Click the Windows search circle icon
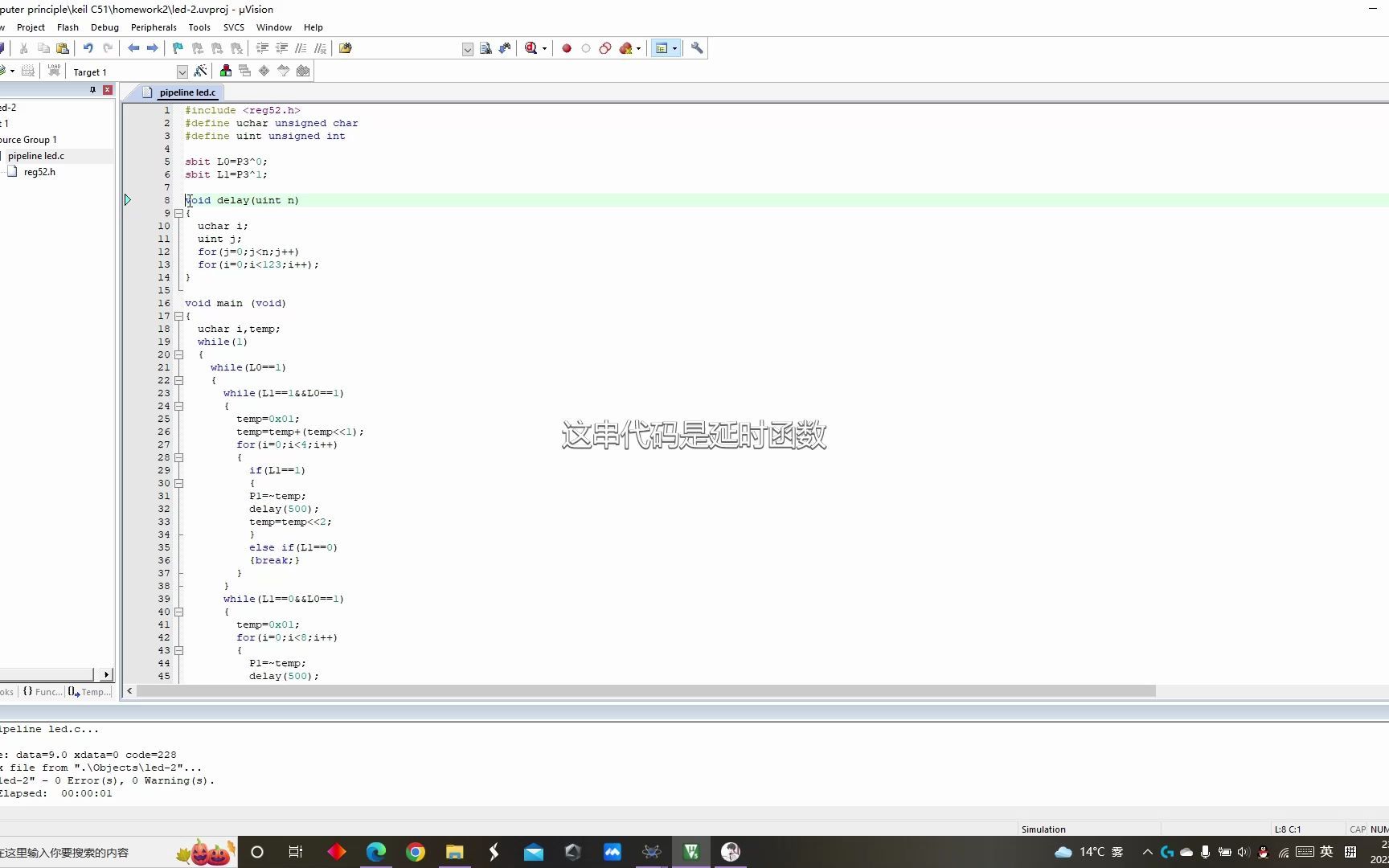Image resolution: width=1389 pixels, height=868 pixels. (257, 852)
